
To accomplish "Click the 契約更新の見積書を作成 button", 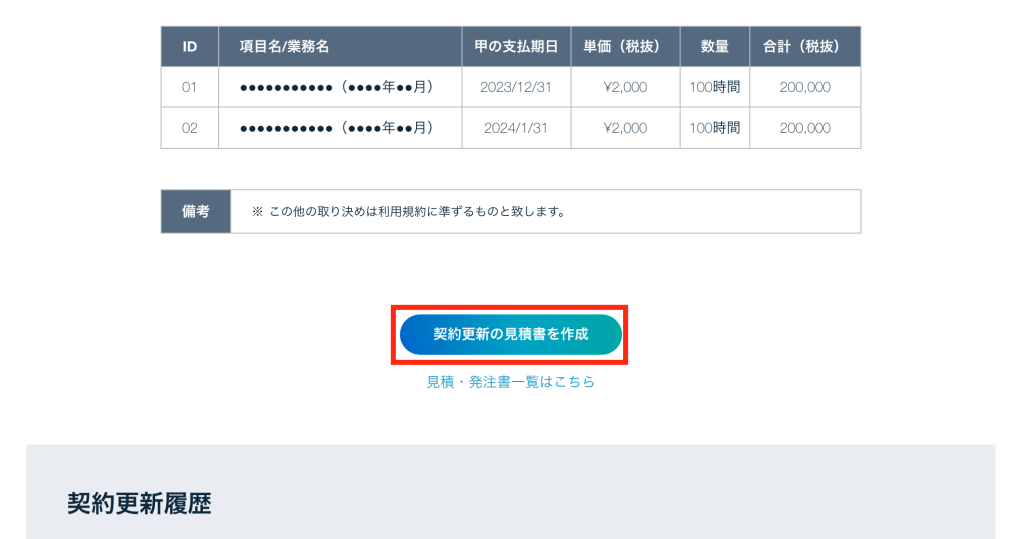I will (x=510, y=334).
